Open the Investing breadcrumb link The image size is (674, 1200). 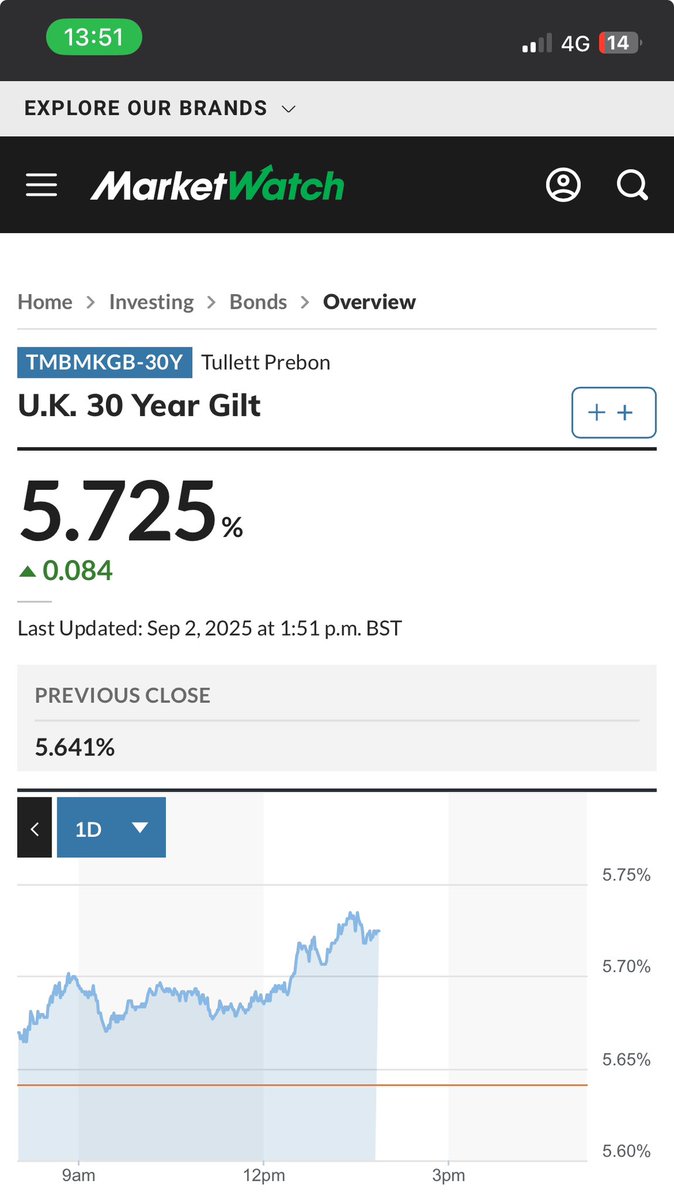pyautogui.click(x=151, y=302)
